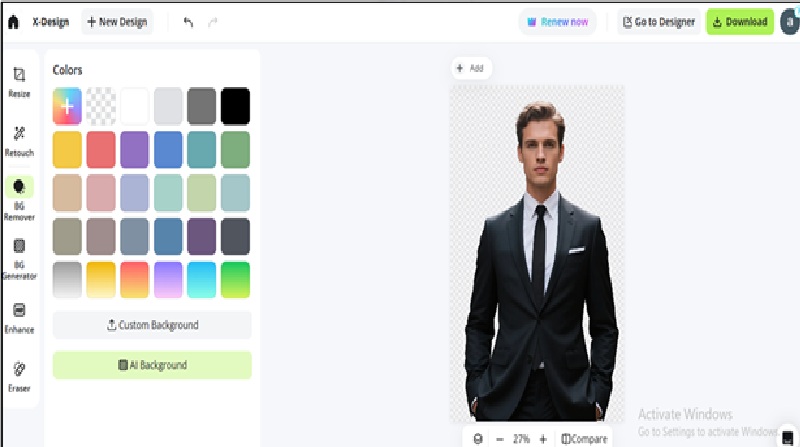Click the zoom out minus button

tap(500, 438)
